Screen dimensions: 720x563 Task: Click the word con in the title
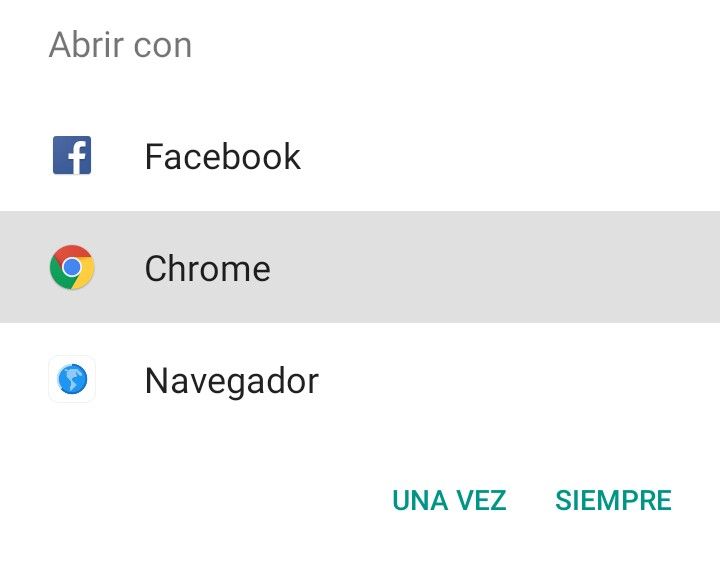[x=163, y=47]
